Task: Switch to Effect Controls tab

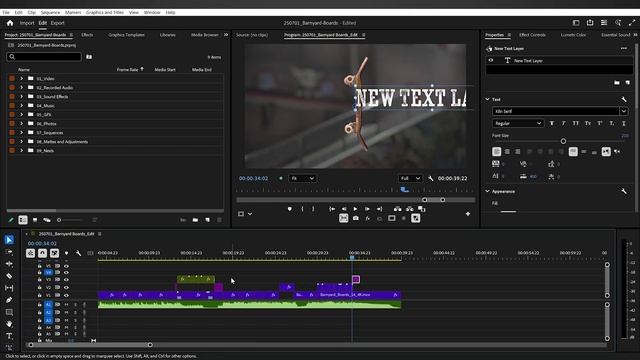Action: [532, 35]
